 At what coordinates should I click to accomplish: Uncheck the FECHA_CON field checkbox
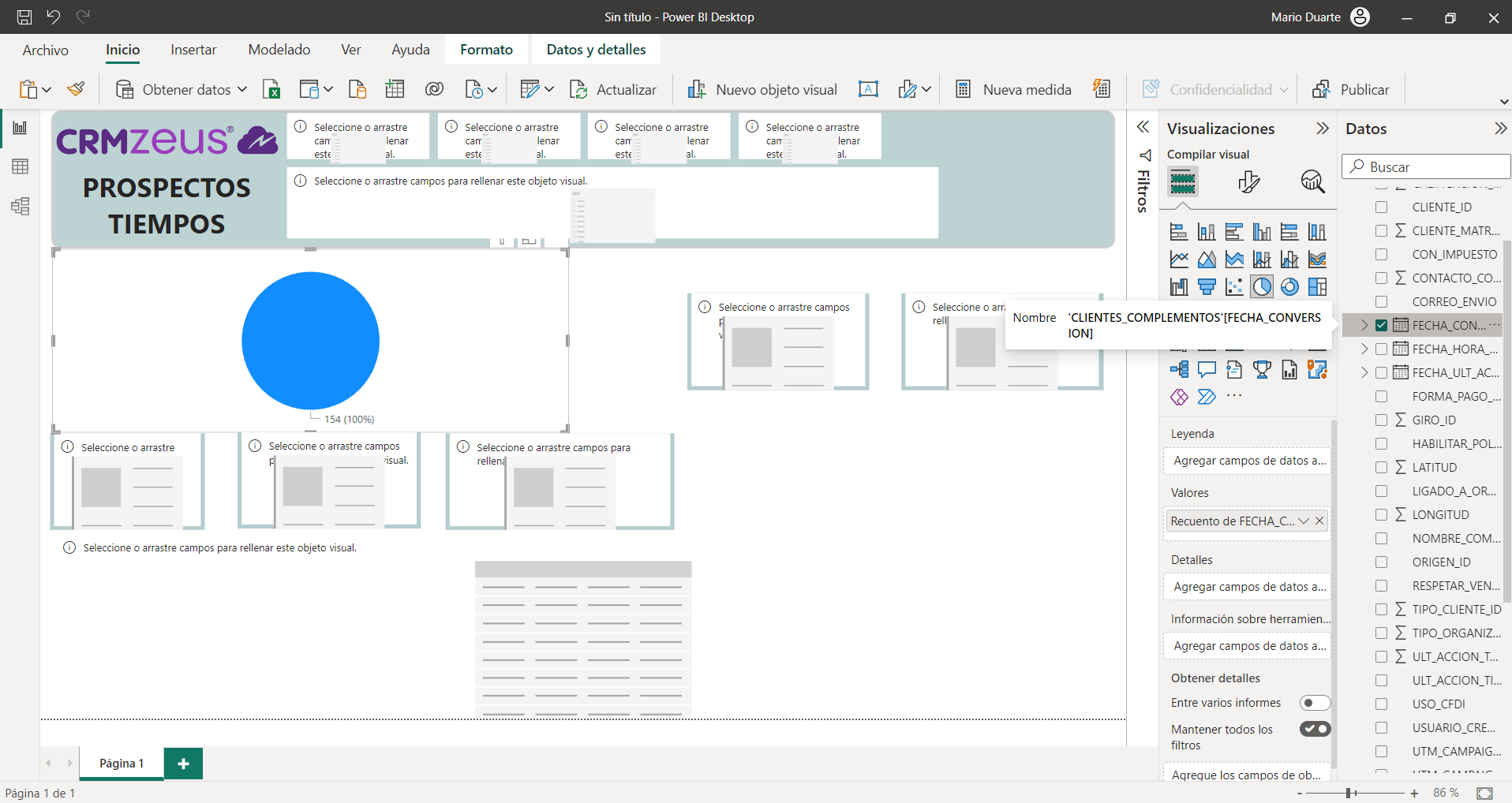[1381, 325]
